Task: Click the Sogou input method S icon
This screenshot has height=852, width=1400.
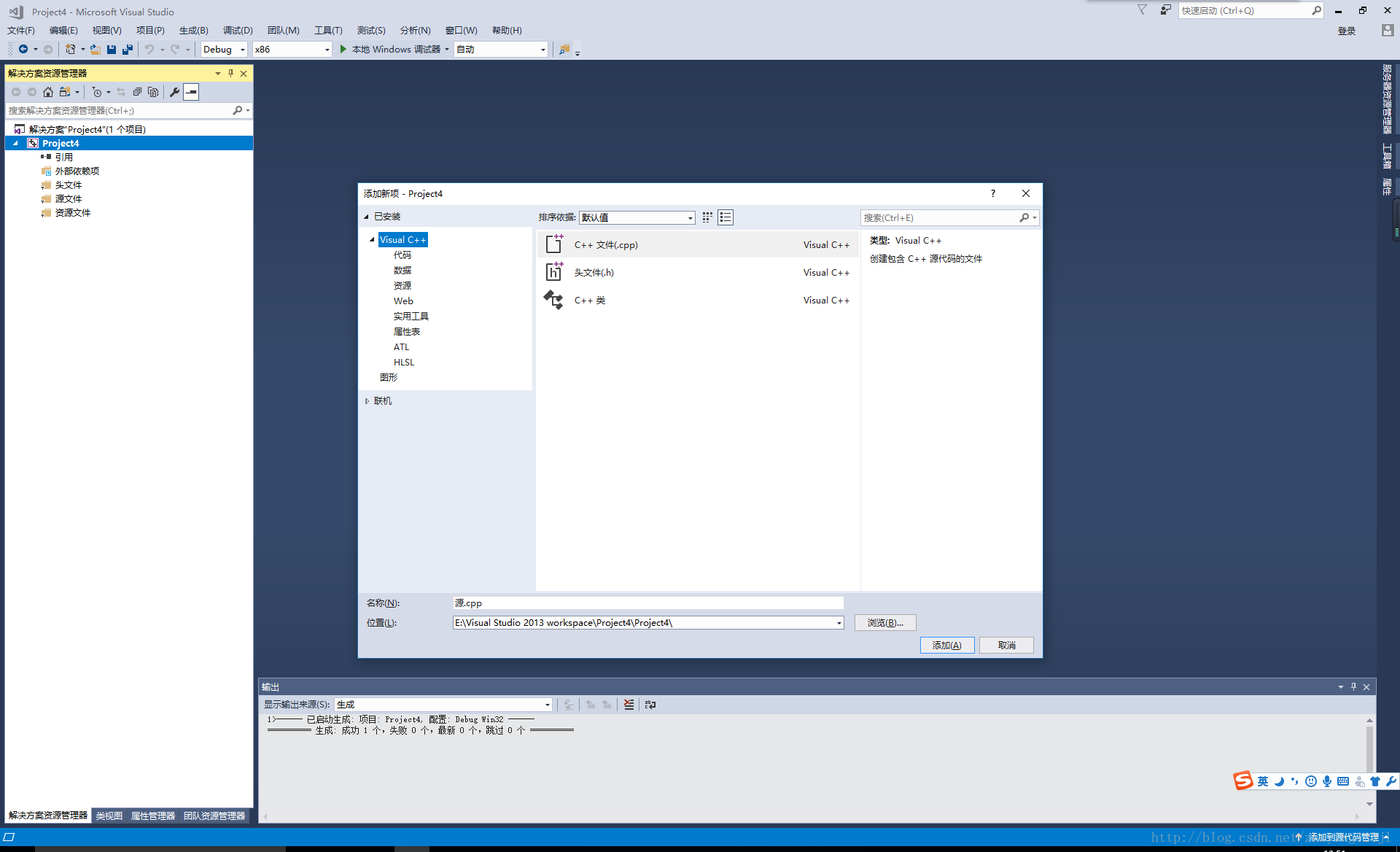Action: pyautogui.click(x=1243, y=781)
